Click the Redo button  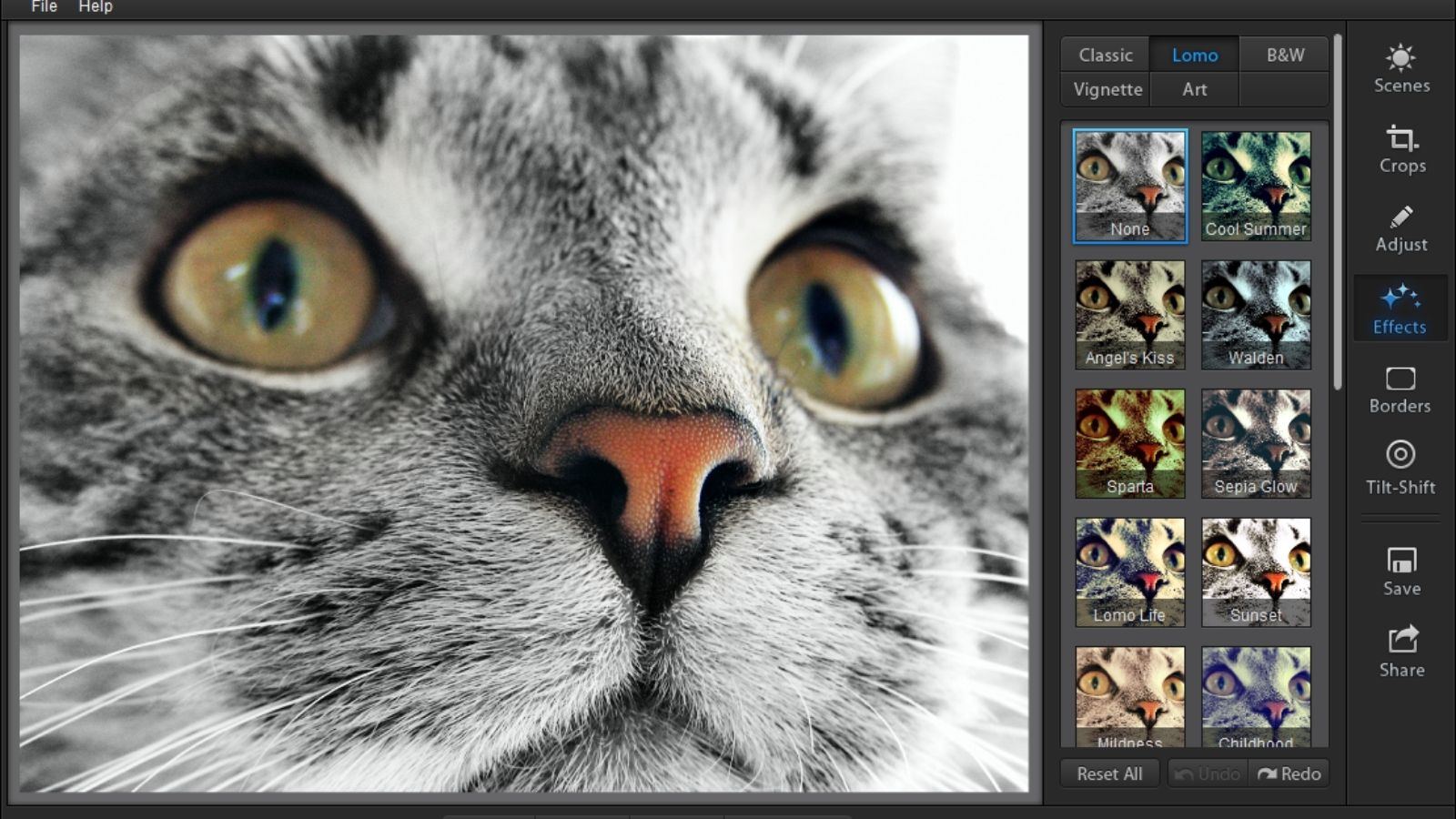coord(1289,773)
